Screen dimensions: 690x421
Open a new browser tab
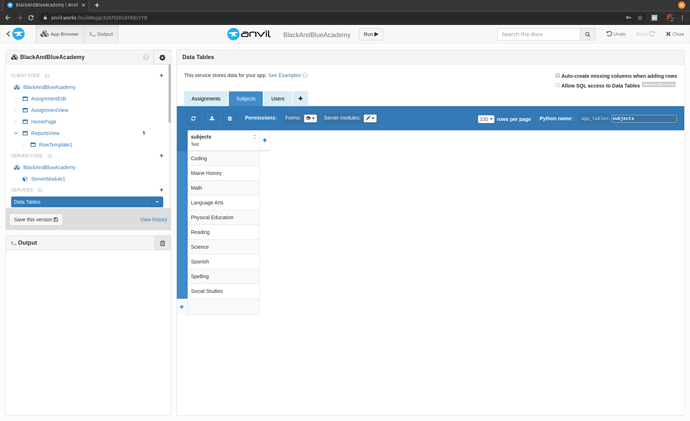[97, 5]
